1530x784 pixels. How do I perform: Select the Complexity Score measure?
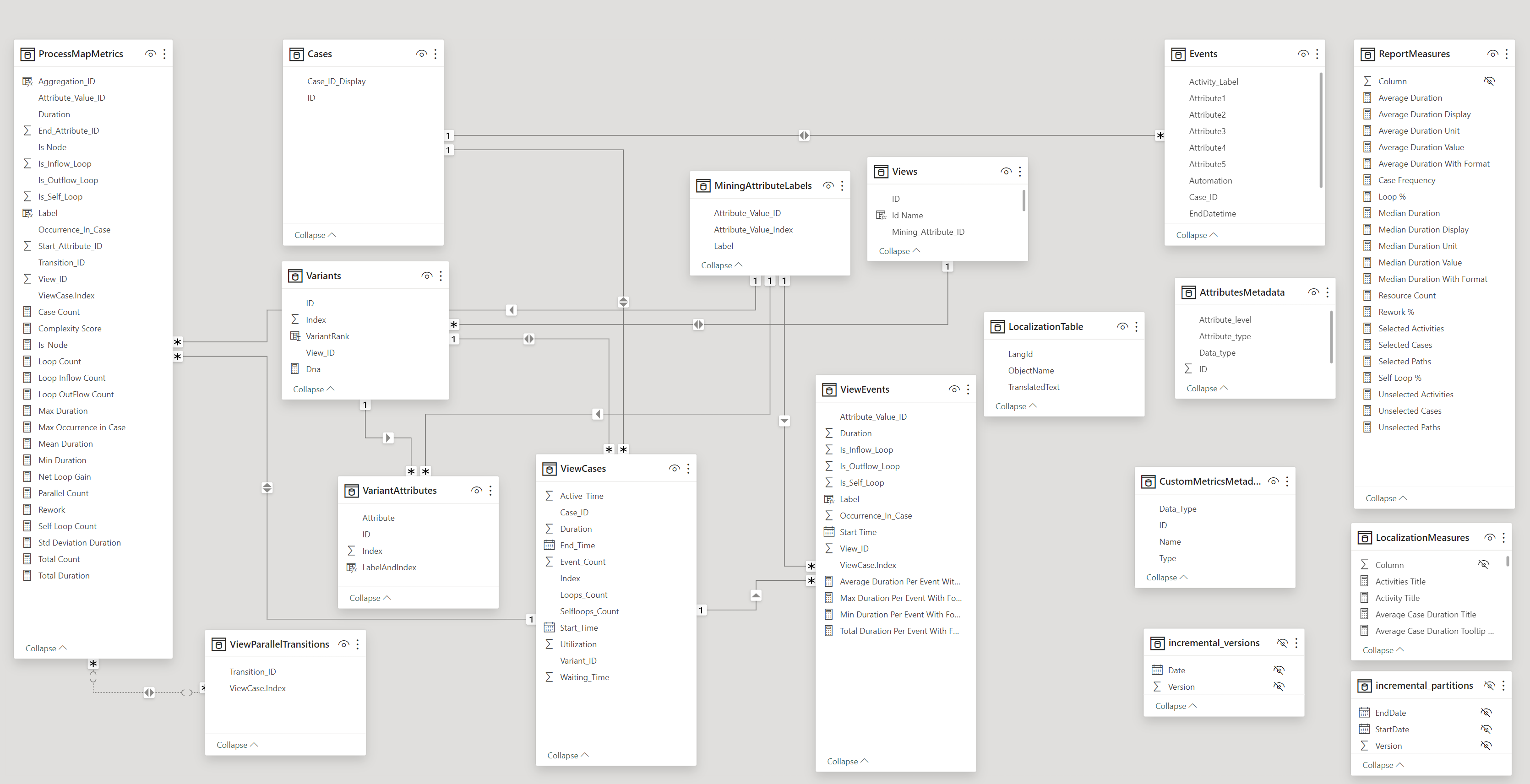(70, 328)
